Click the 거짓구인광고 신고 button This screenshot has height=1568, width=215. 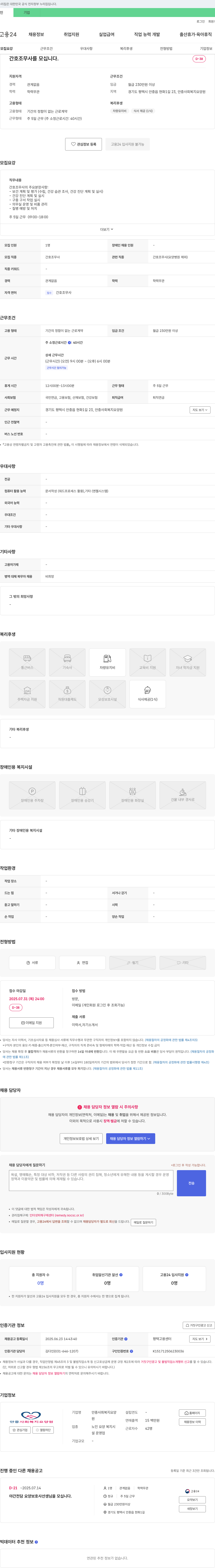point(199,1325)
